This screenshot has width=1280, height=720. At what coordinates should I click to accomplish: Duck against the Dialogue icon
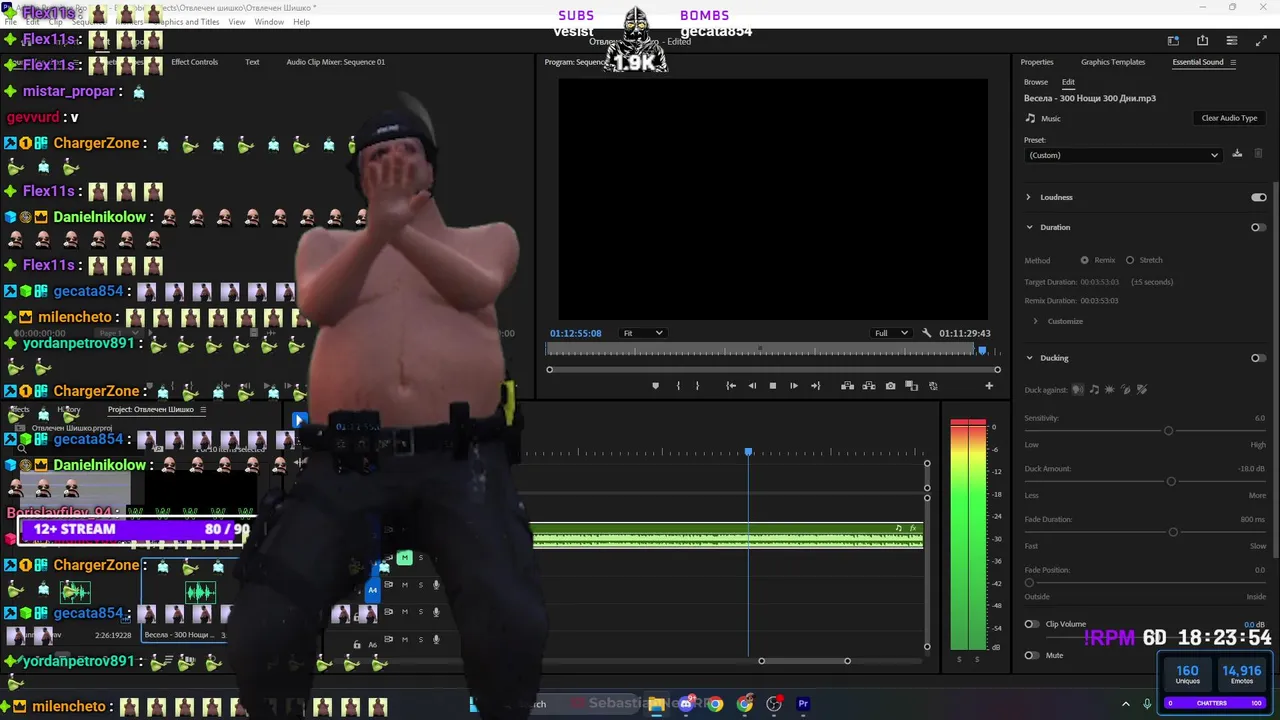click(x=1078, y=389)
